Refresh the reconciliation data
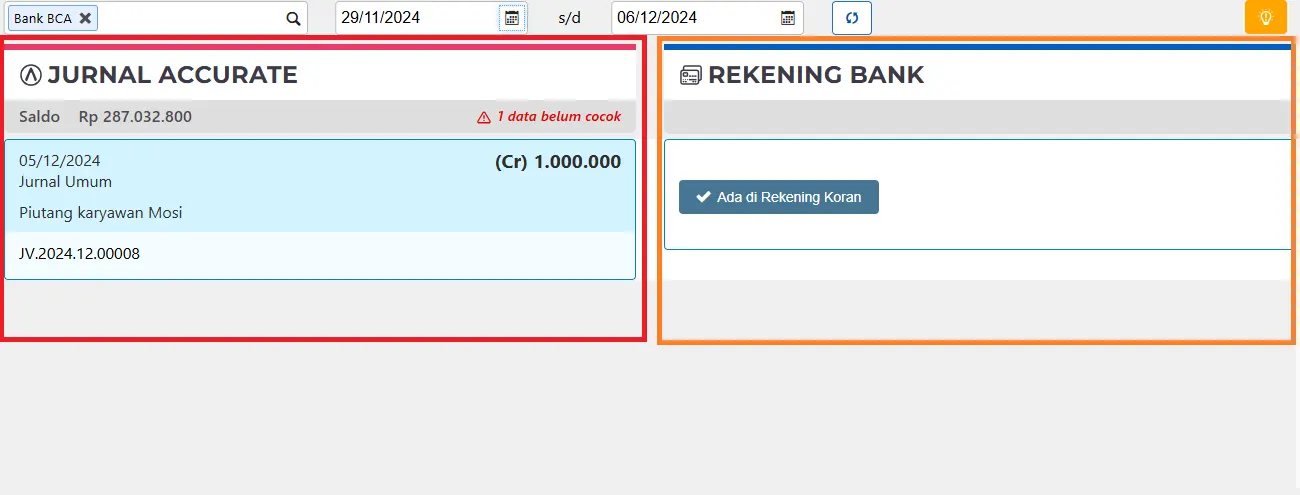1300x495 pixels. tap(852, 18)
